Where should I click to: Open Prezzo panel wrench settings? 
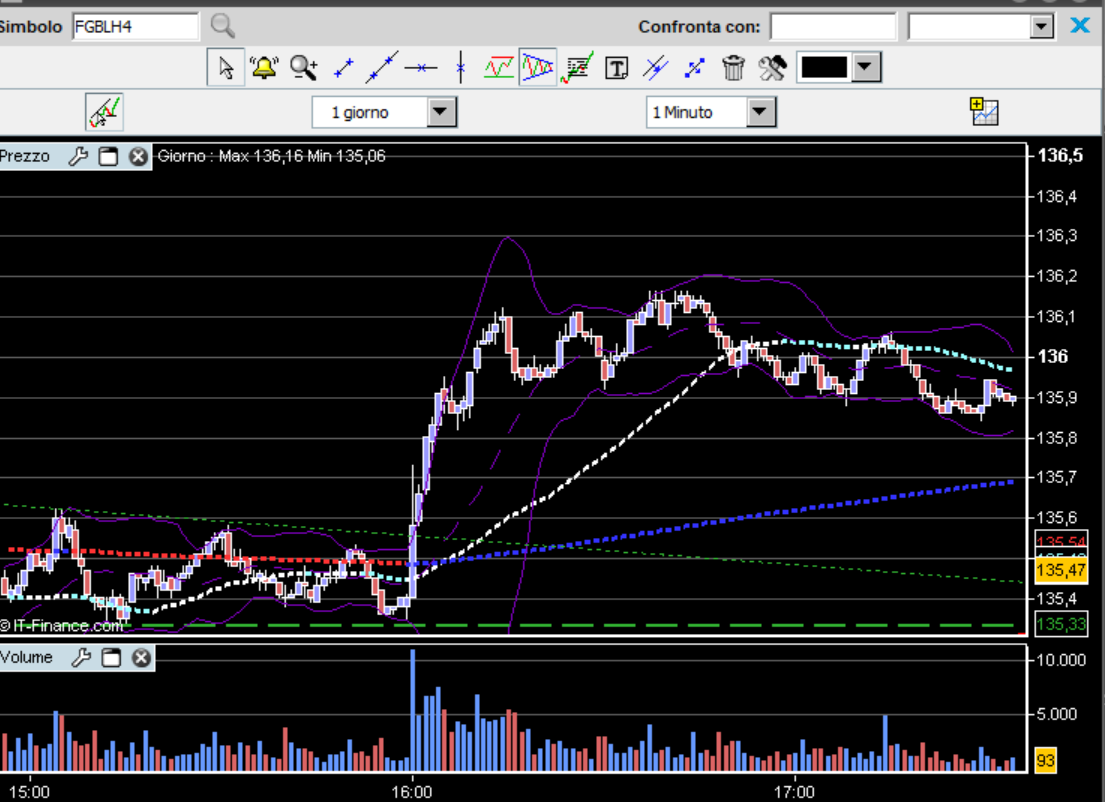tap(78, 156)
